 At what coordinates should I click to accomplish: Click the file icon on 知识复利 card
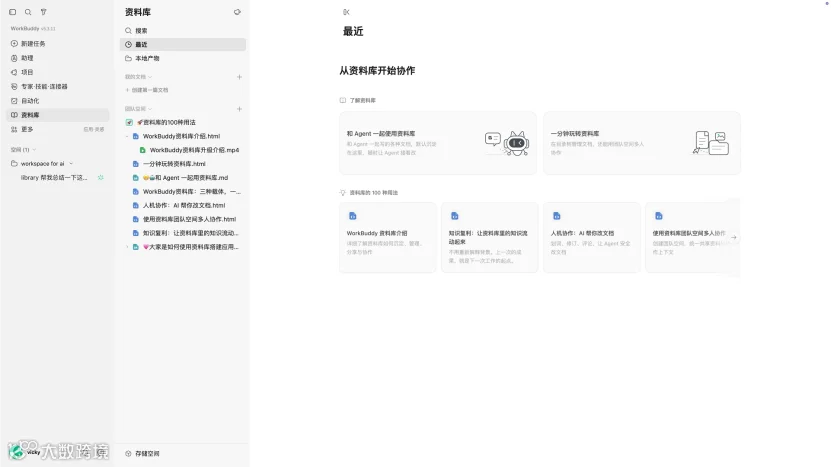(455, 216)
